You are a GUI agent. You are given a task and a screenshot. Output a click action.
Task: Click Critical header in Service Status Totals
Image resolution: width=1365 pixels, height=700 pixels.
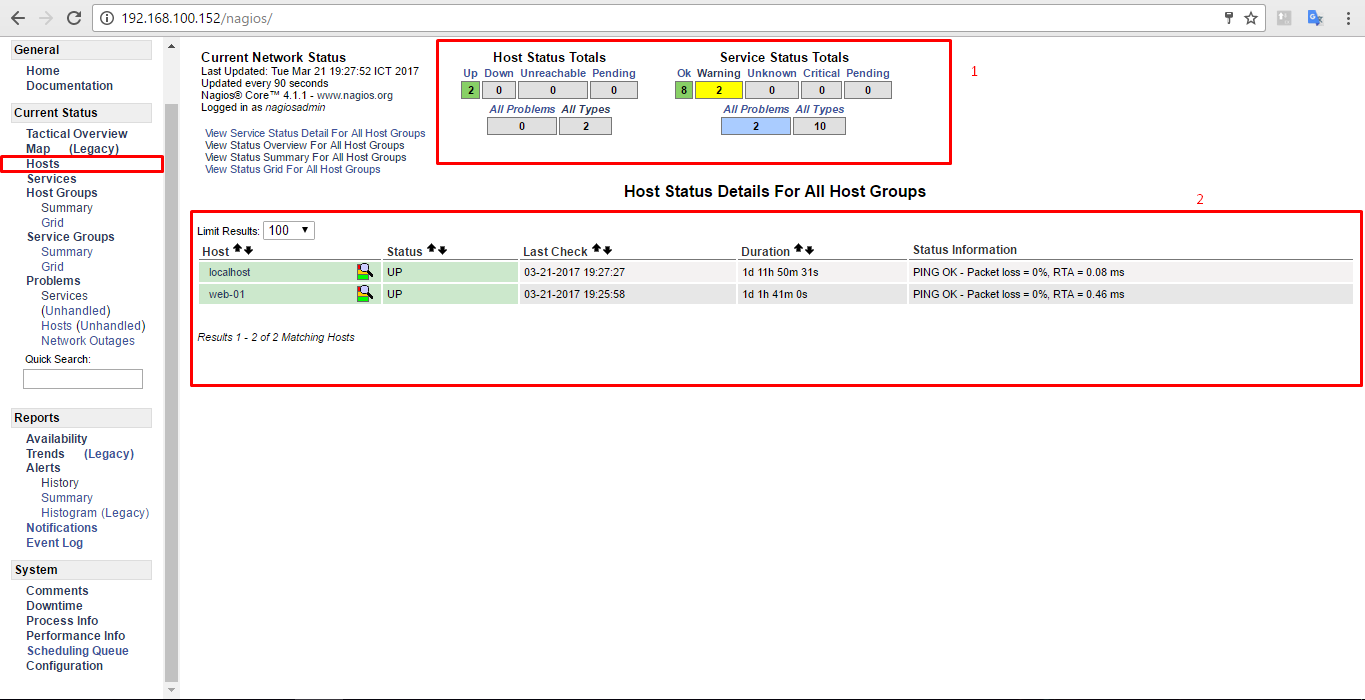[x=821, y=73]
